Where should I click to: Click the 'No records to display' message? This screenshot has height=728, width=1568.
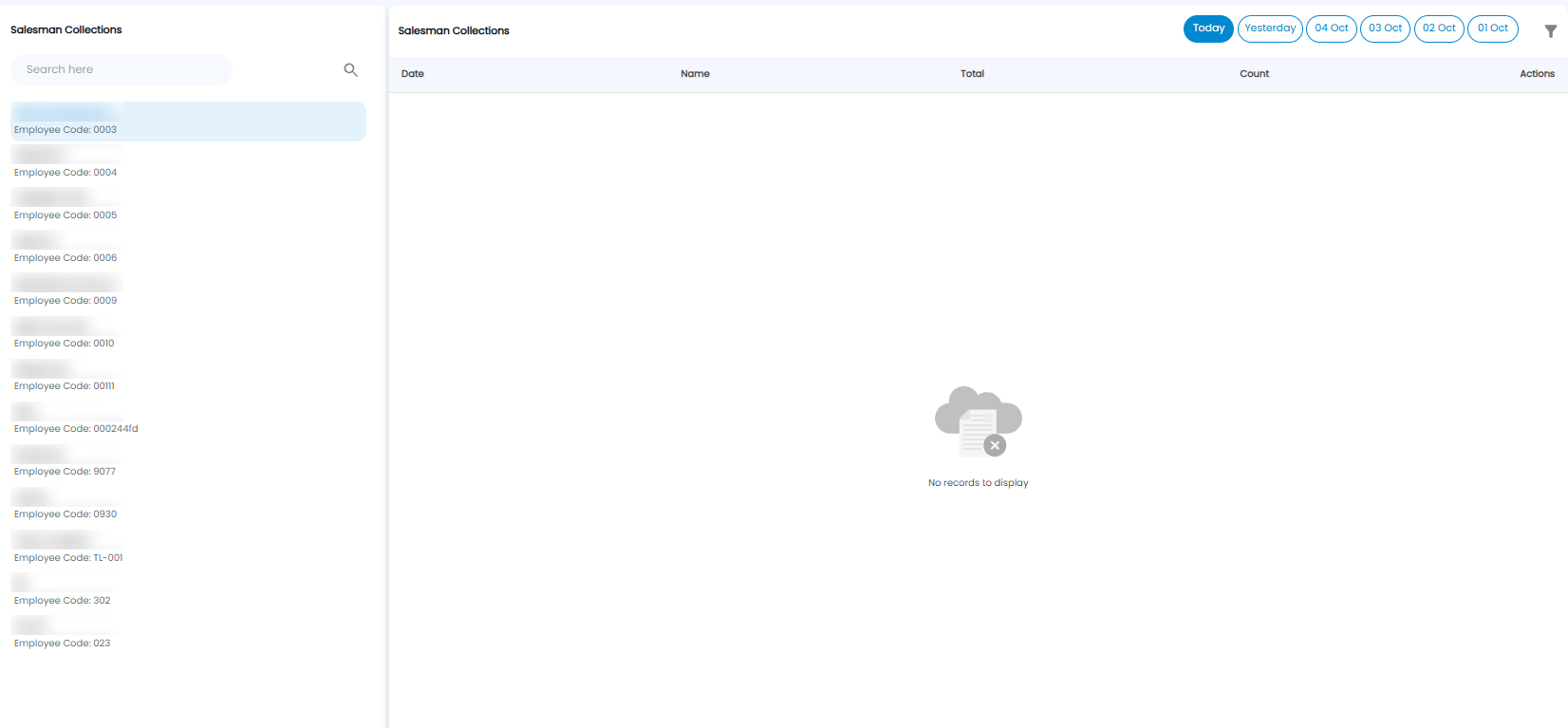click(978, 483)
